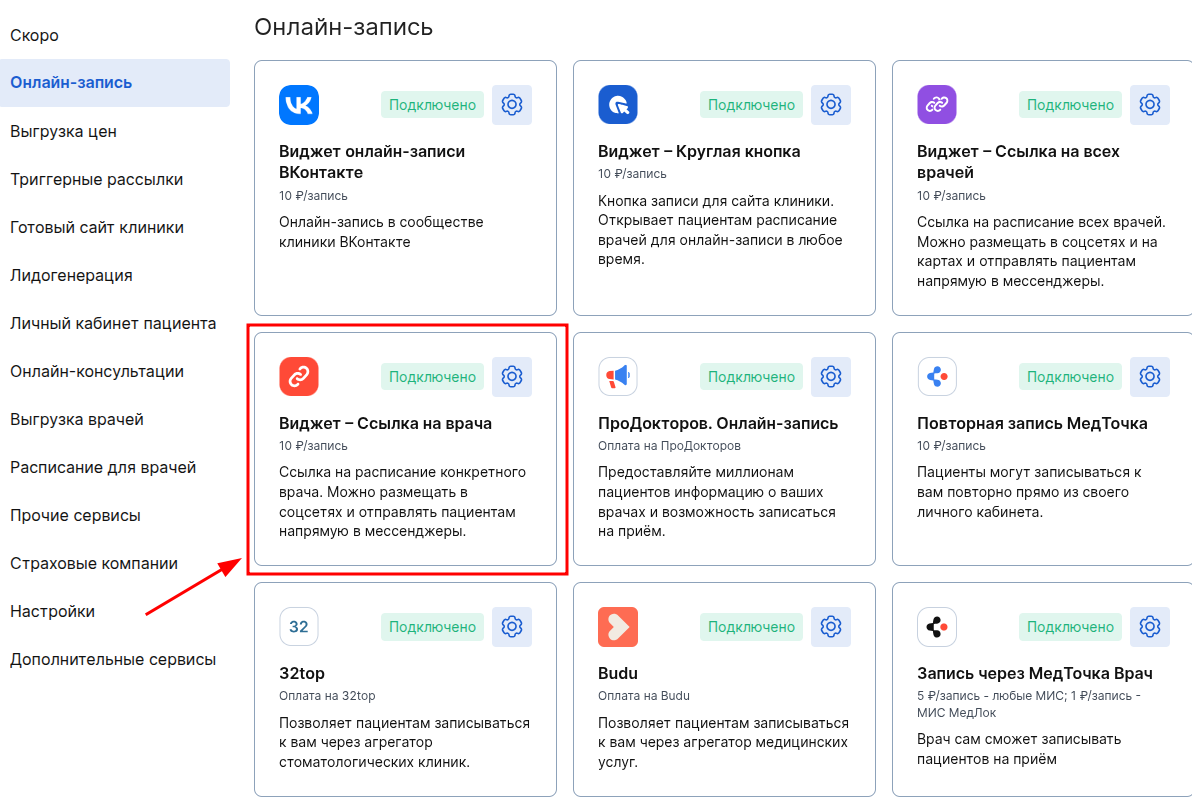The image size is (1192, 810).
Task: Click the Budu orange logo icon
Action: (x=618, y=627)
